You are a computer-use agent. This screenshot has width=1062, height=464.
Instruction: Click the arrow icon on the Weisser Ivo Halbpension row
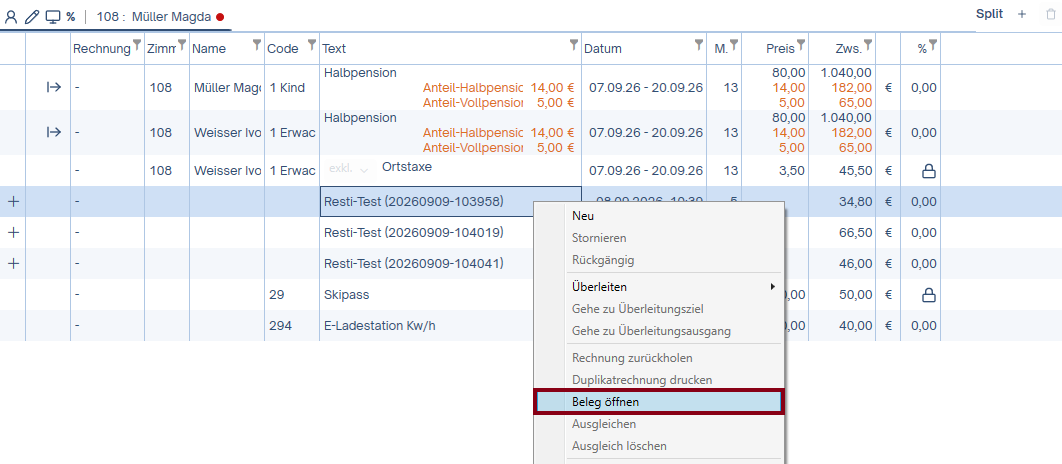pos(54,133)
